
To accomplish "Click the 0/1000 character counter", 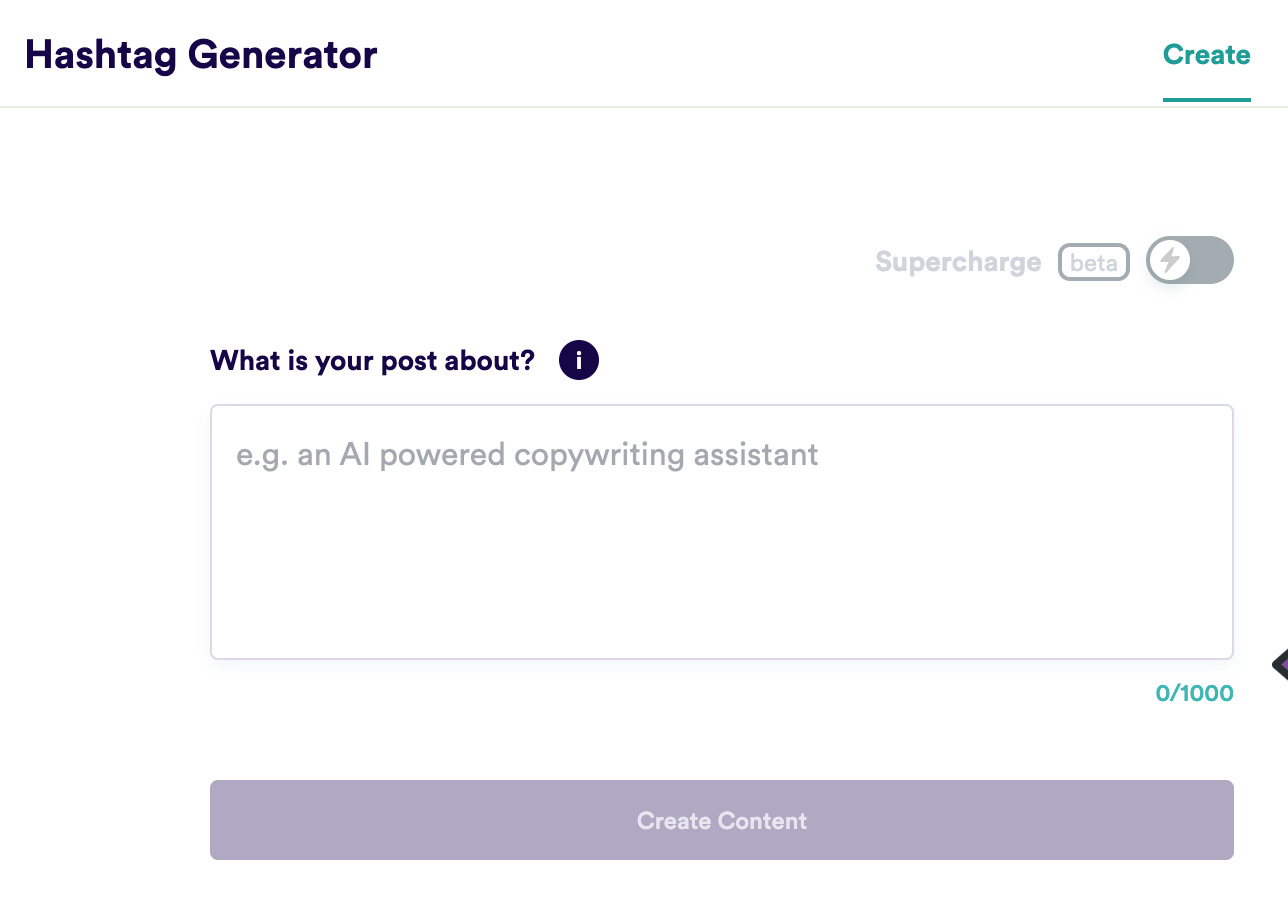I will click(1194, 693).
